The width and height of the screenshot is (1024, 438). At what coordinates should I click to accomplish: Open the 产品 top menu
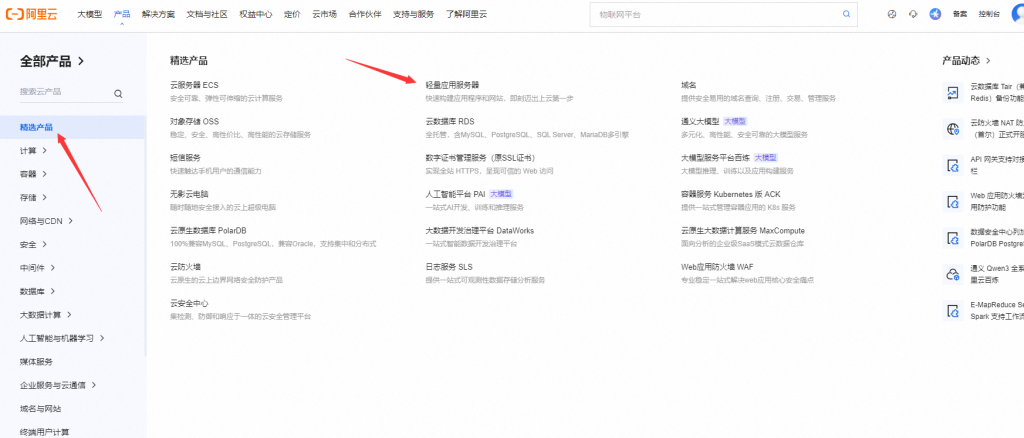tap(121, 14)
